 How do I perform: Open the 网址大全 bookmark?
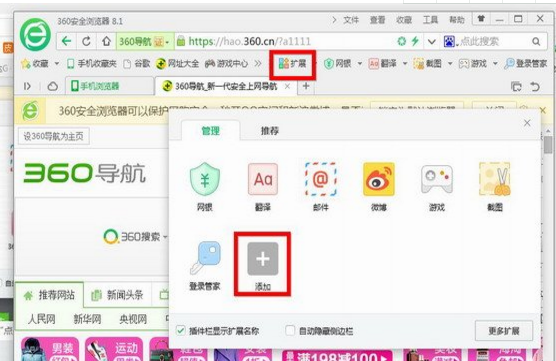pos(178,64)
